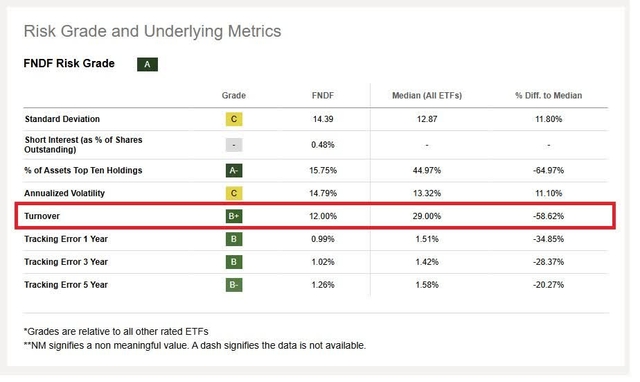Click the Grade column header
Screen dimensions: 640x382
pos(233,96)
